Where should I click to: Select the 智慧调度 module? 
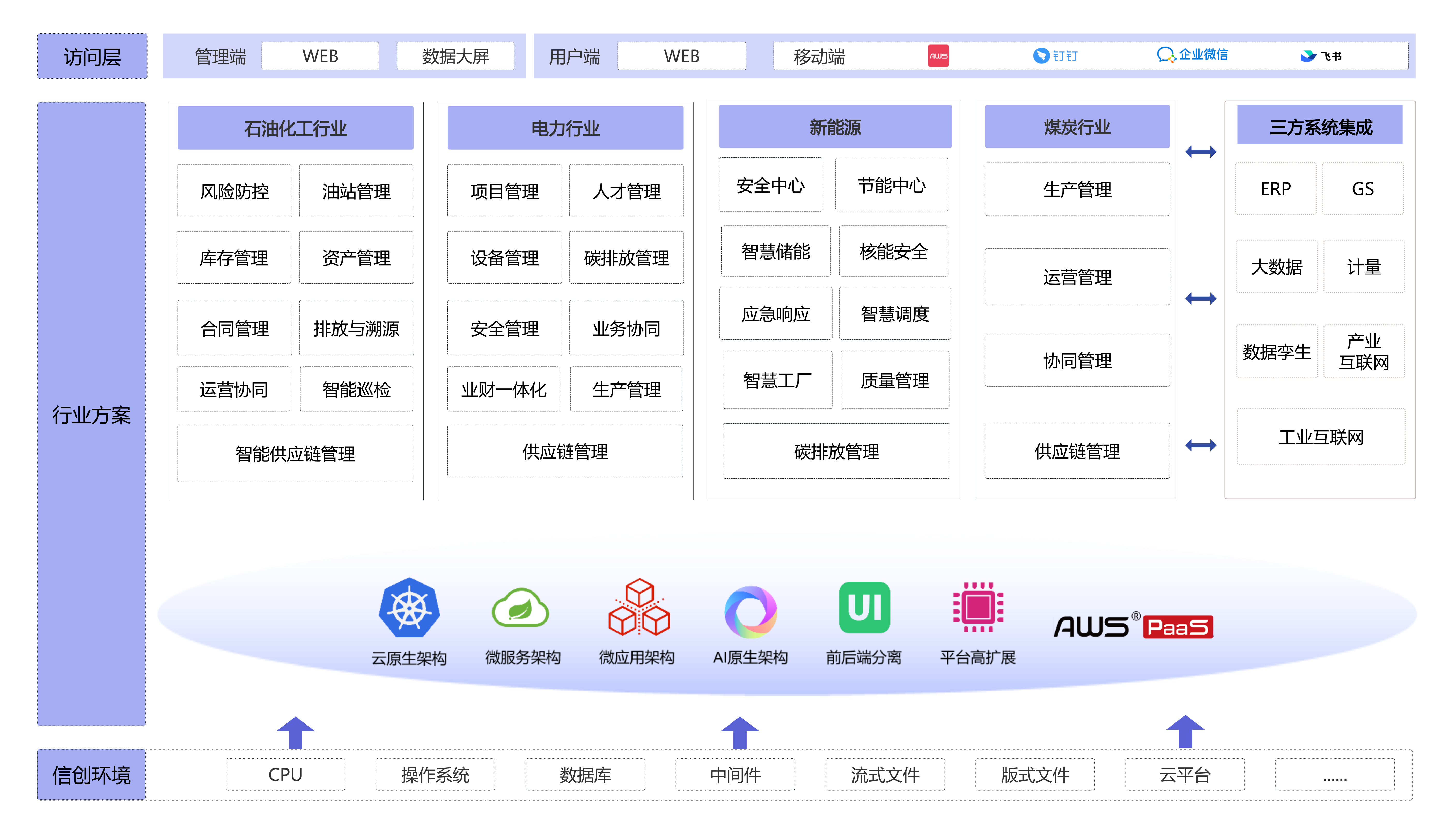[895, 314]
